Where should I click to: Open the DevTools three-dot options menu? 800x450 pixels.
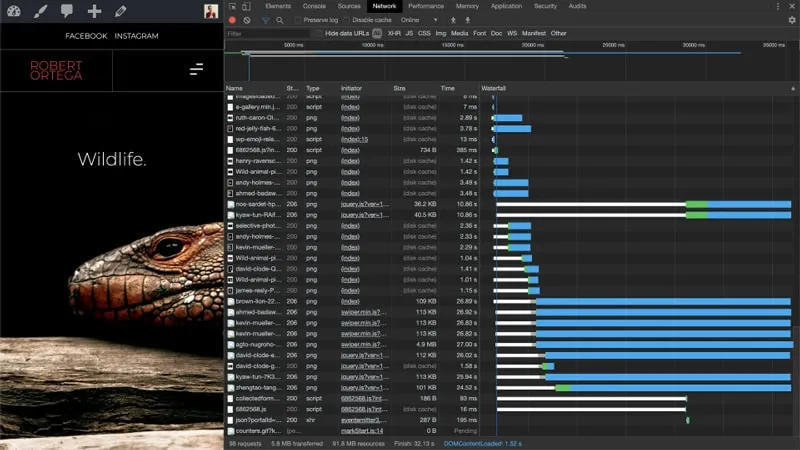777,6
